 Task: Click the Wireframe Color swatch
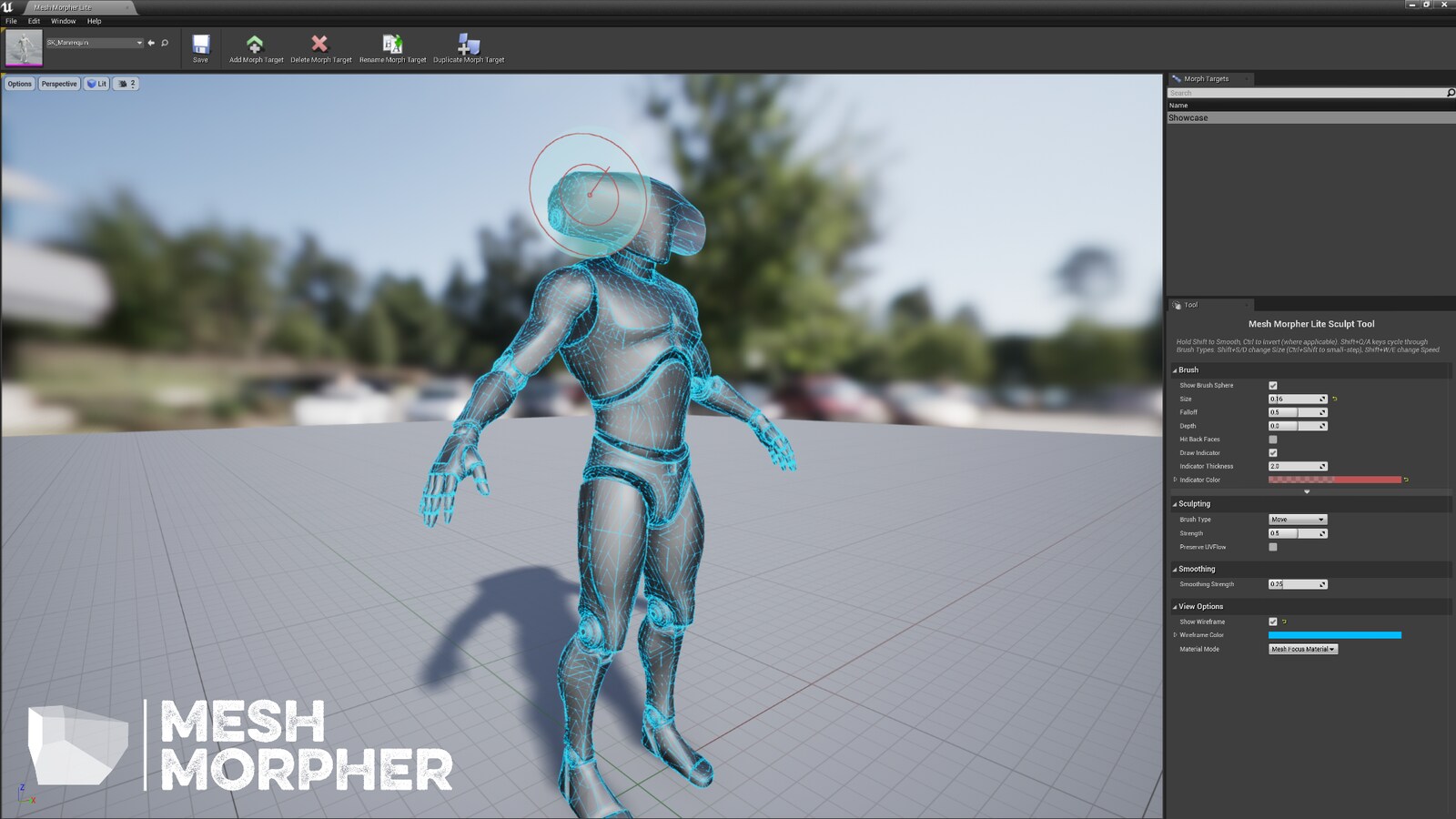tap(1335, 635)
